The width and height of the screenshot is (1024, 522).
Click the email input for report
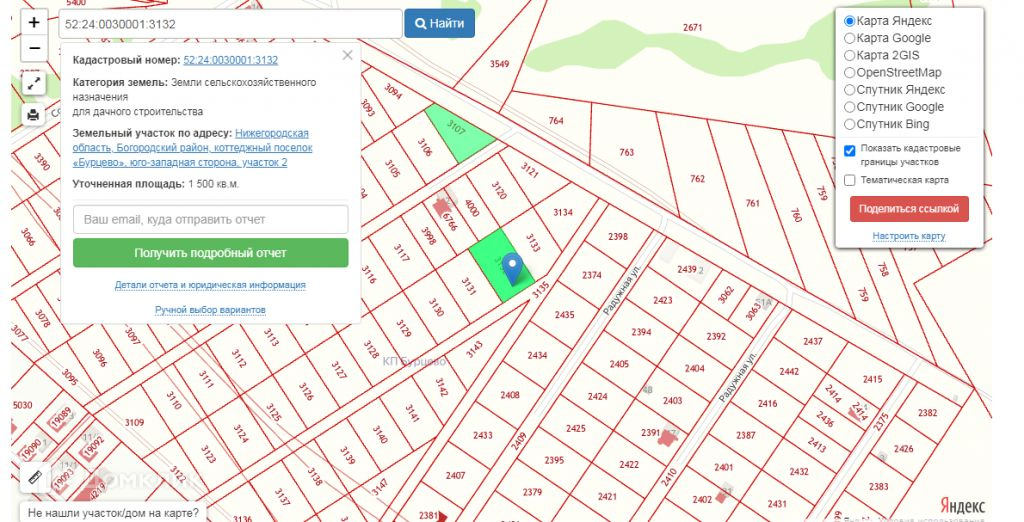coord(210,220)
